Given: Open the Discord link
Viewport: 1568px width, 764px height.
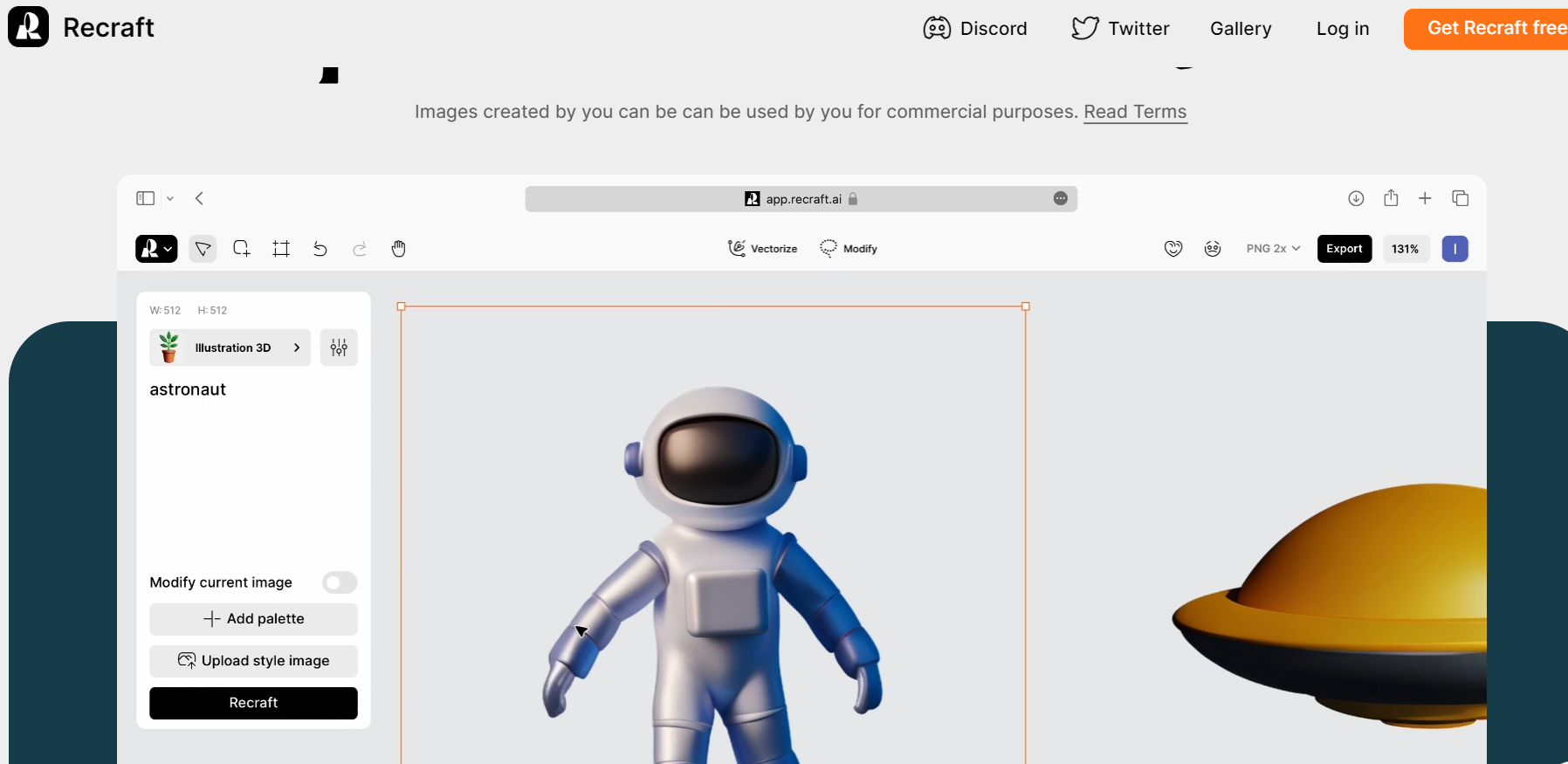Looking at the screenshot, I should (975, 29).
